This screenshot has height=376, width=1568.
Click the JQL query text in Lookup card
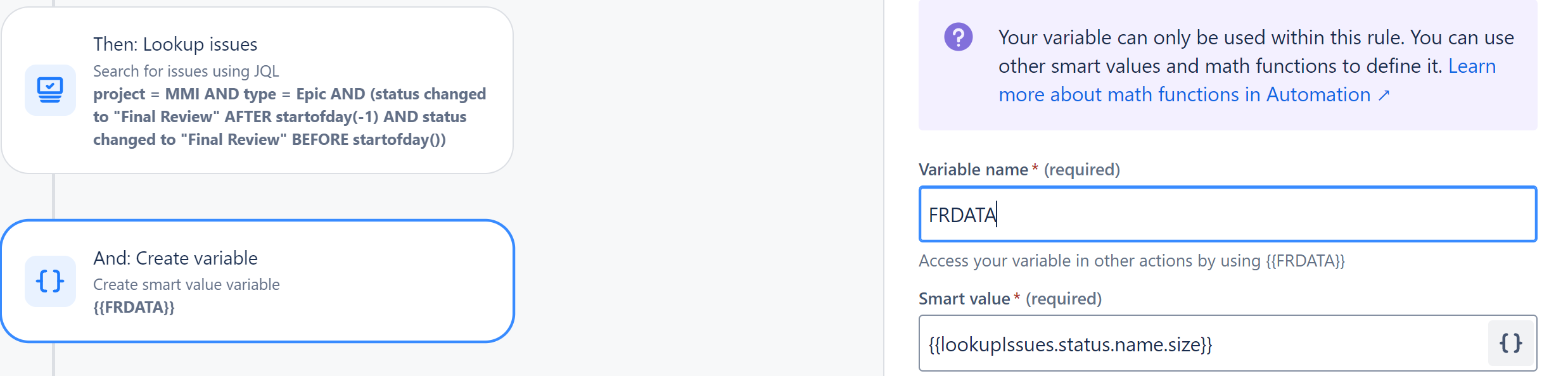290,116
